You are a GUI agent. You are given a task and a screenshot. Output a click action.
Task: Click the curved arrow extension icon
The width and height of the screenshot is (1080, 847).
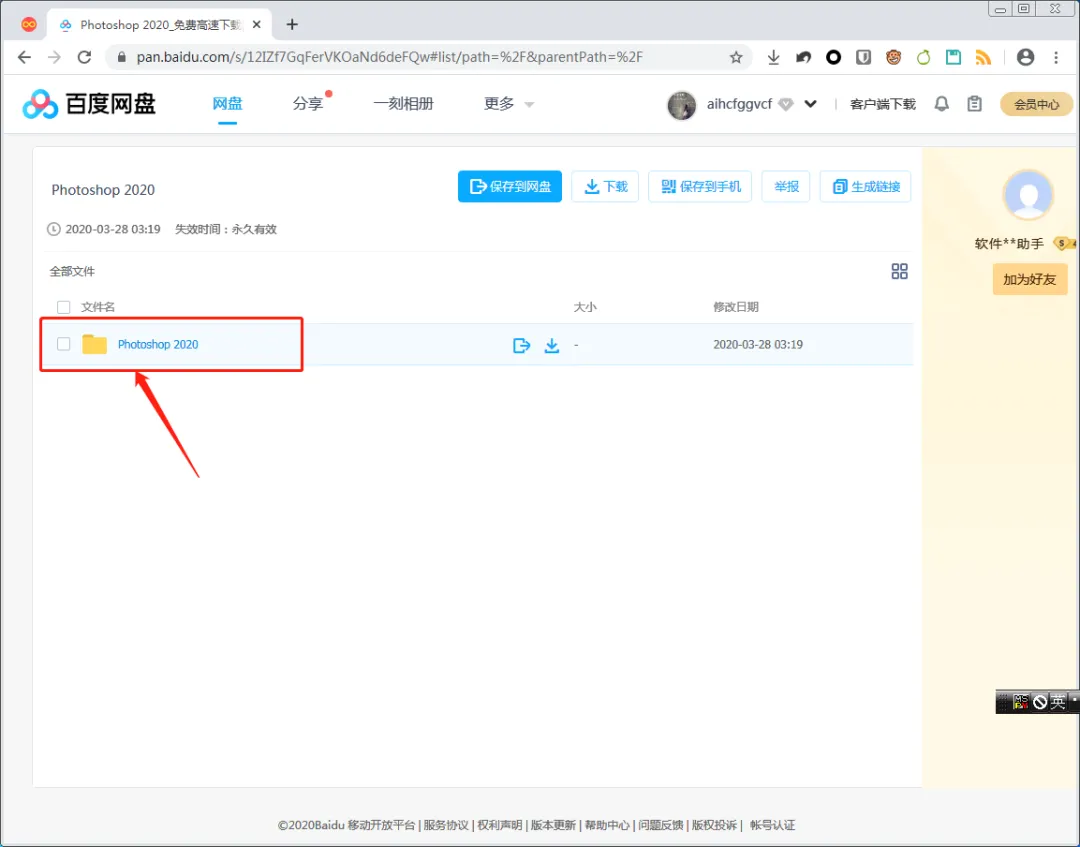click(x=803, y=57)
